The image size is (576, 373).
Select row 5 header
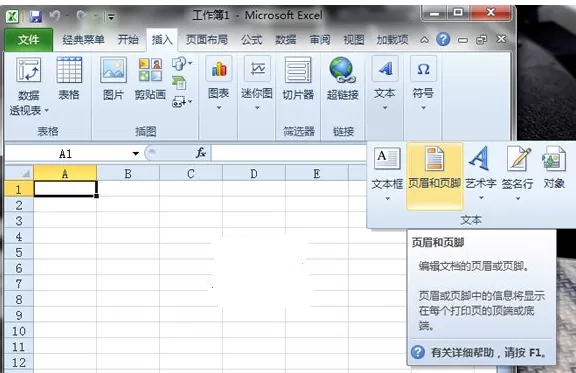click(19, 252)
